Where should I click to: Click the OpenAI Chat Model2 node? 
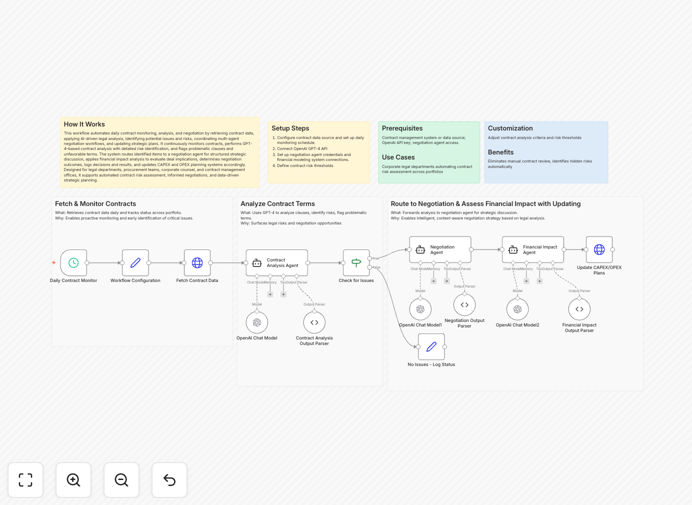(x=517, y=309)
